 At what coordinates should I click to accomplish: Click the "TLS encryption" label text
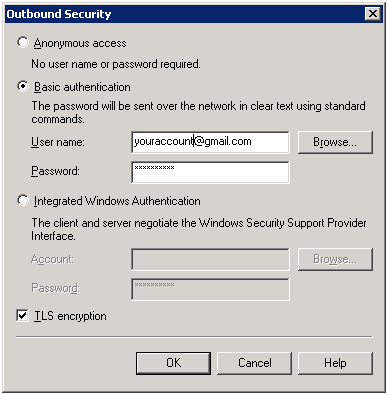[x=71, y=316]
